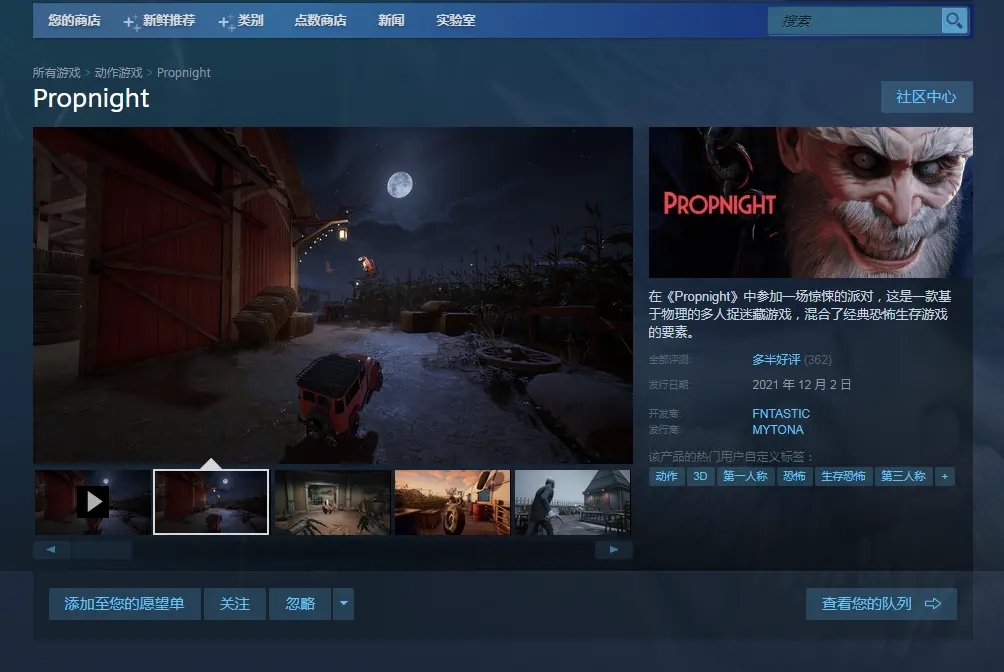Click 动作游戏 breadcrumb link

pyautogui.click(x=118, y=73)
